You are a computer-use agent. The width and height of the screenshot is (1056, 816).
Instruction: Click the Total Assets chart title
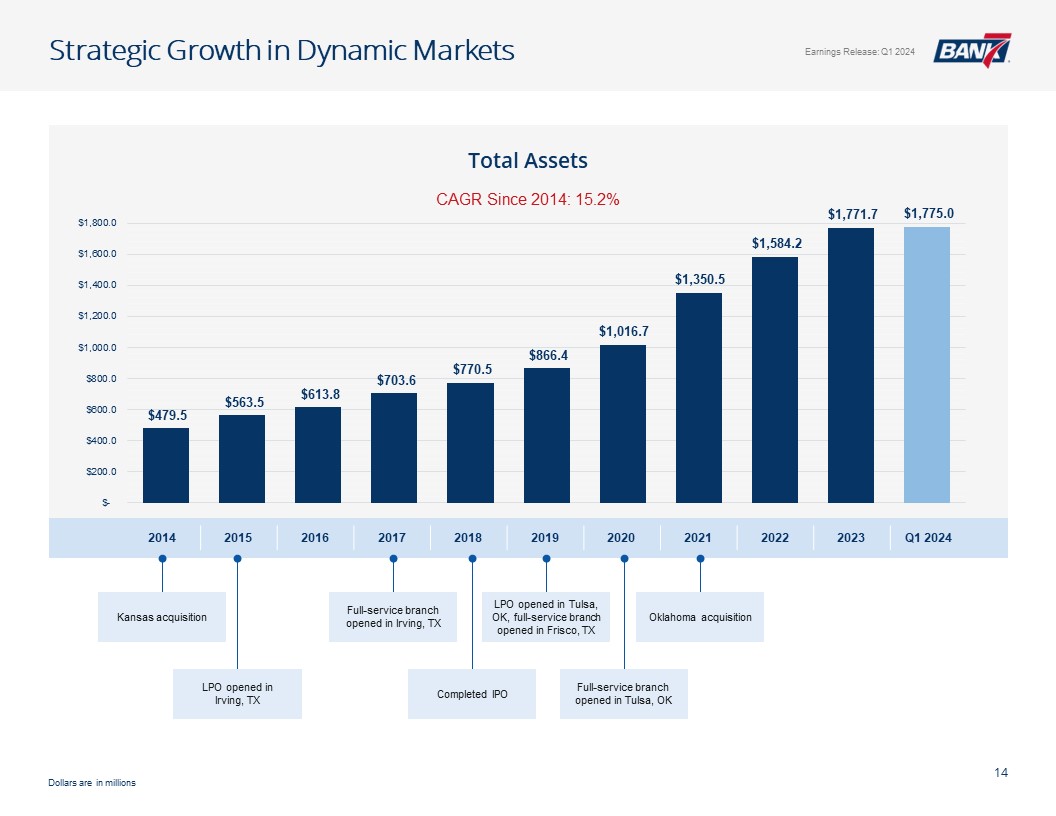[528, 161]
